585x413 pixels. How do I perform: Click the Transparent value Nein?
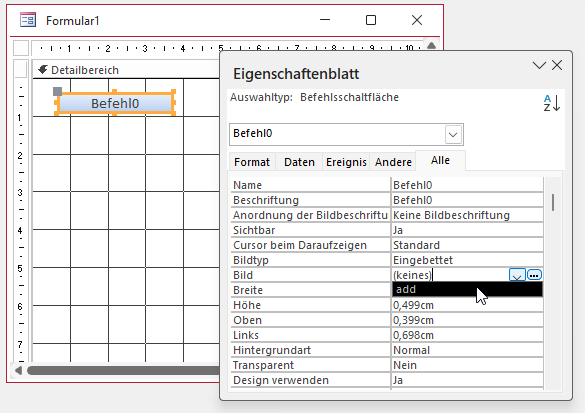(x=467, y=365)
